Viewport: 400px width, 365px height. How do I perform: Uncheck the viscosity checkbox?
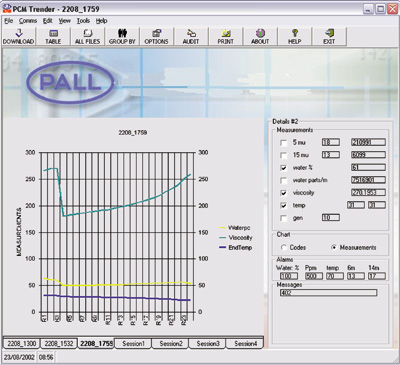click(x=284, y=193)
